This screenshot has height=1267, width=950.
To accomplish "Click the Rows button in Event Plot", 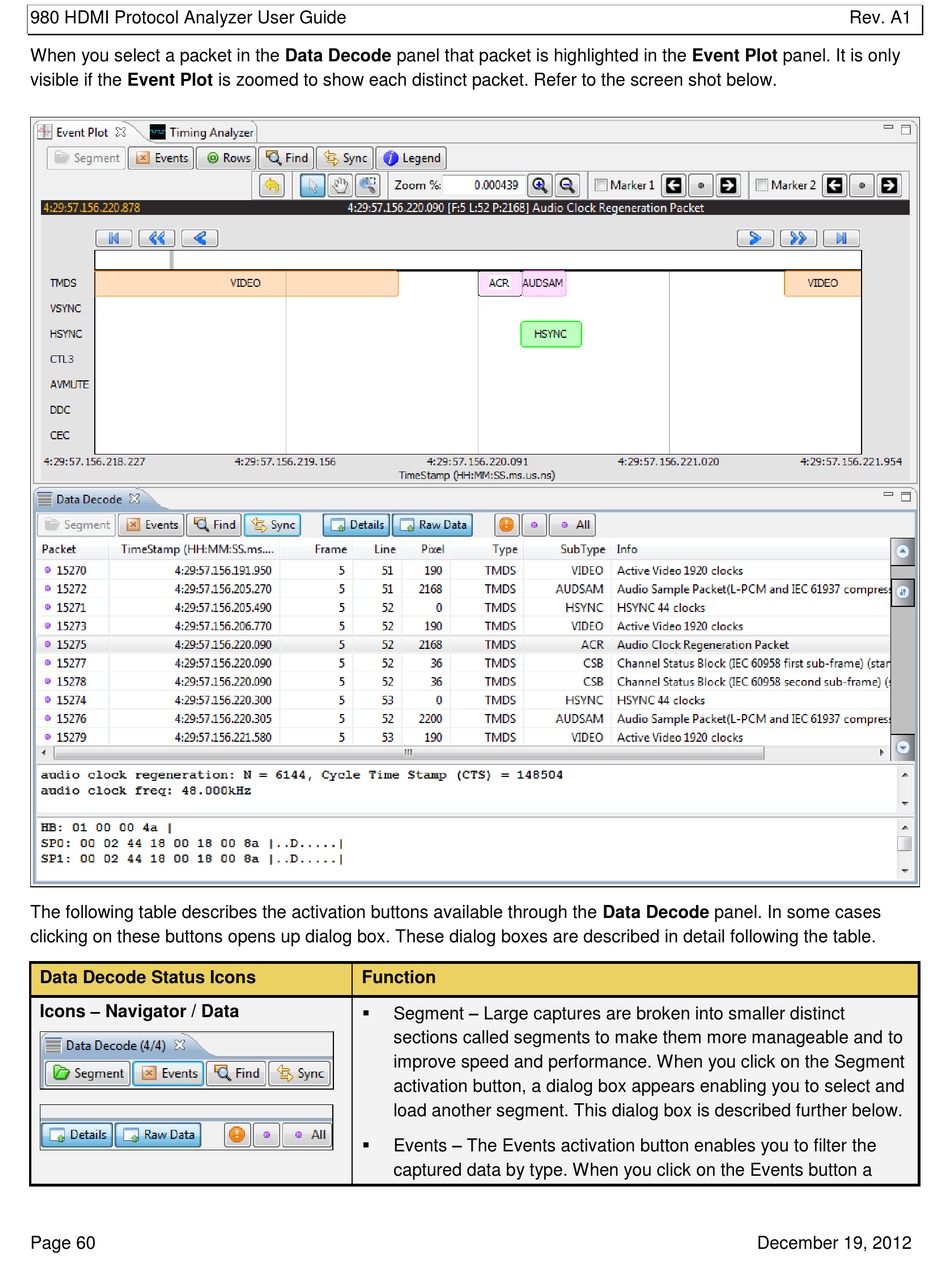I will click(226, 158).
